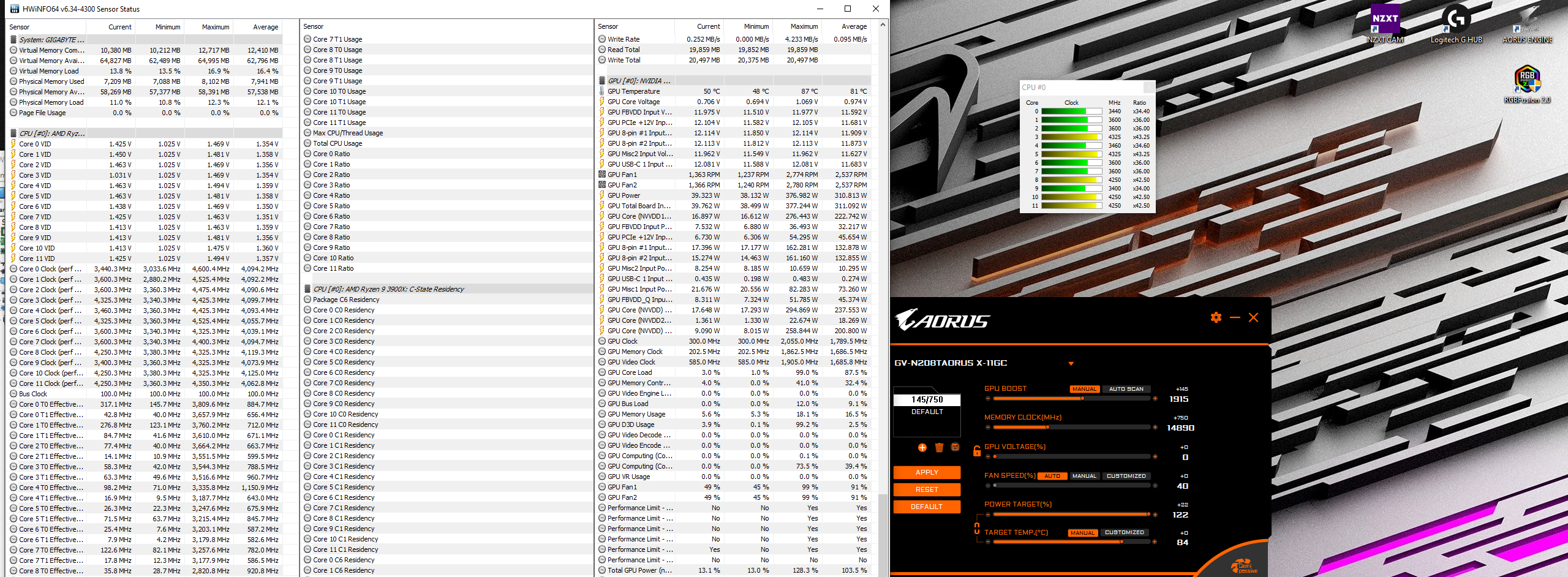
Task: Set Fan Speed to AUTO mode
Action: coord(1052,476)
